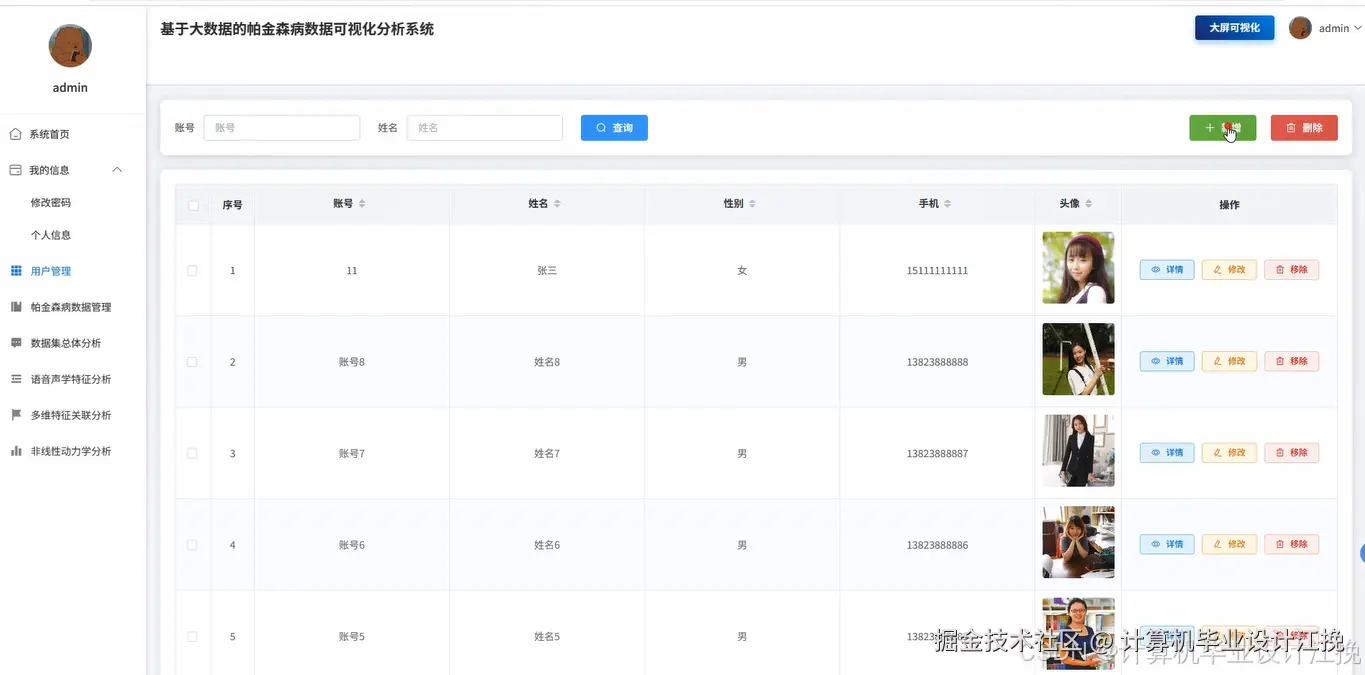Click the name cell 姓名6
The height and width of the screenshot is (675, 1365).
[x=547, y=545]
